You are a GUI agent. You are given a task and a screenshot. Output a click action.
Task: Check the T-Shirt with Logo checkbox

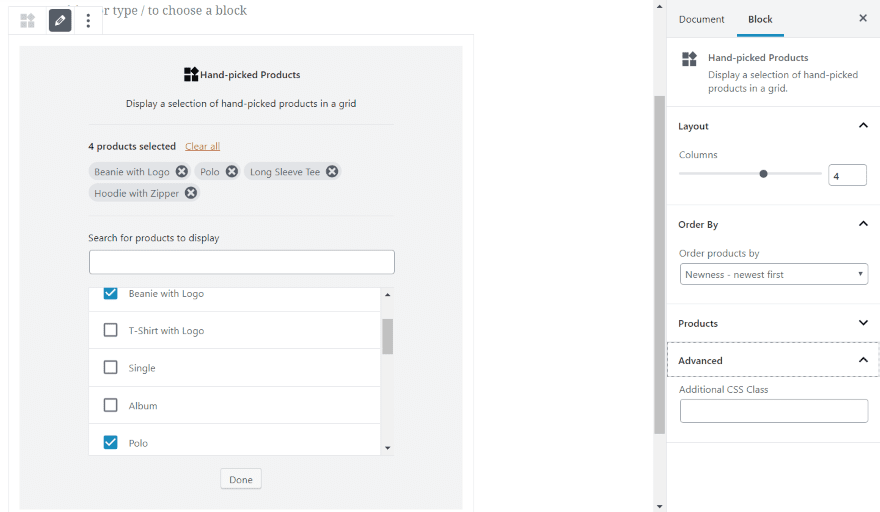click(x=111, y=330)
